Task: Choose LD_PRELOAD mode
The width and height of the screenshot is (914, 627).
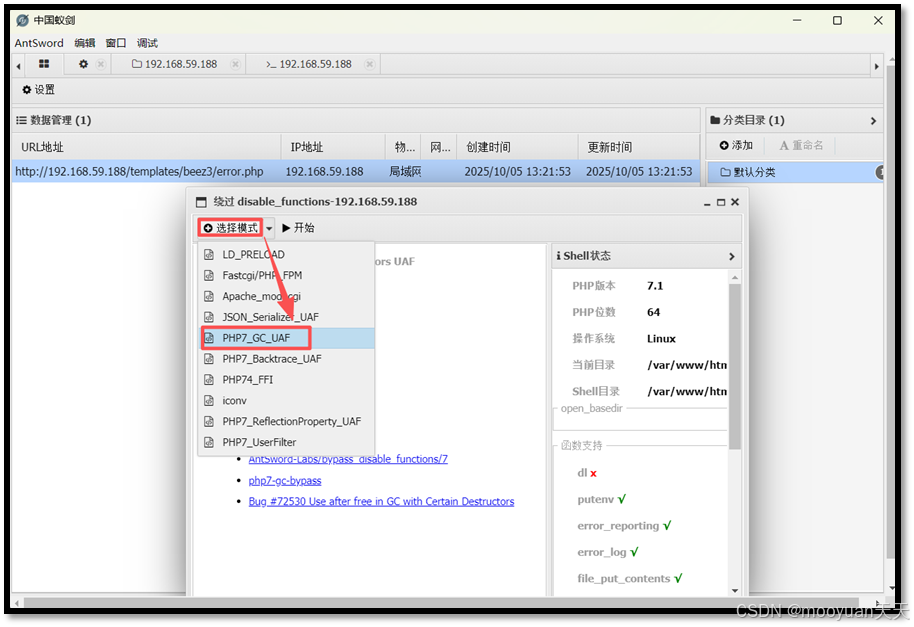Action: click(x=287, y=255)
